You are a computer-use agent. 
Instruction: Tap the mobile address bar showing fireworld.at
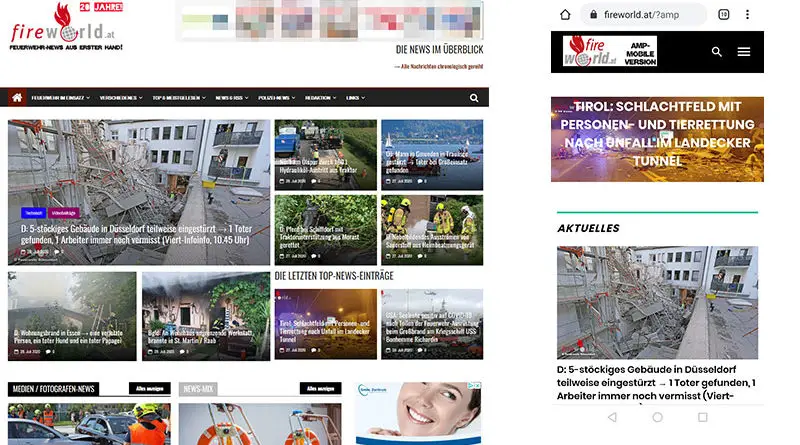[650, 15]
